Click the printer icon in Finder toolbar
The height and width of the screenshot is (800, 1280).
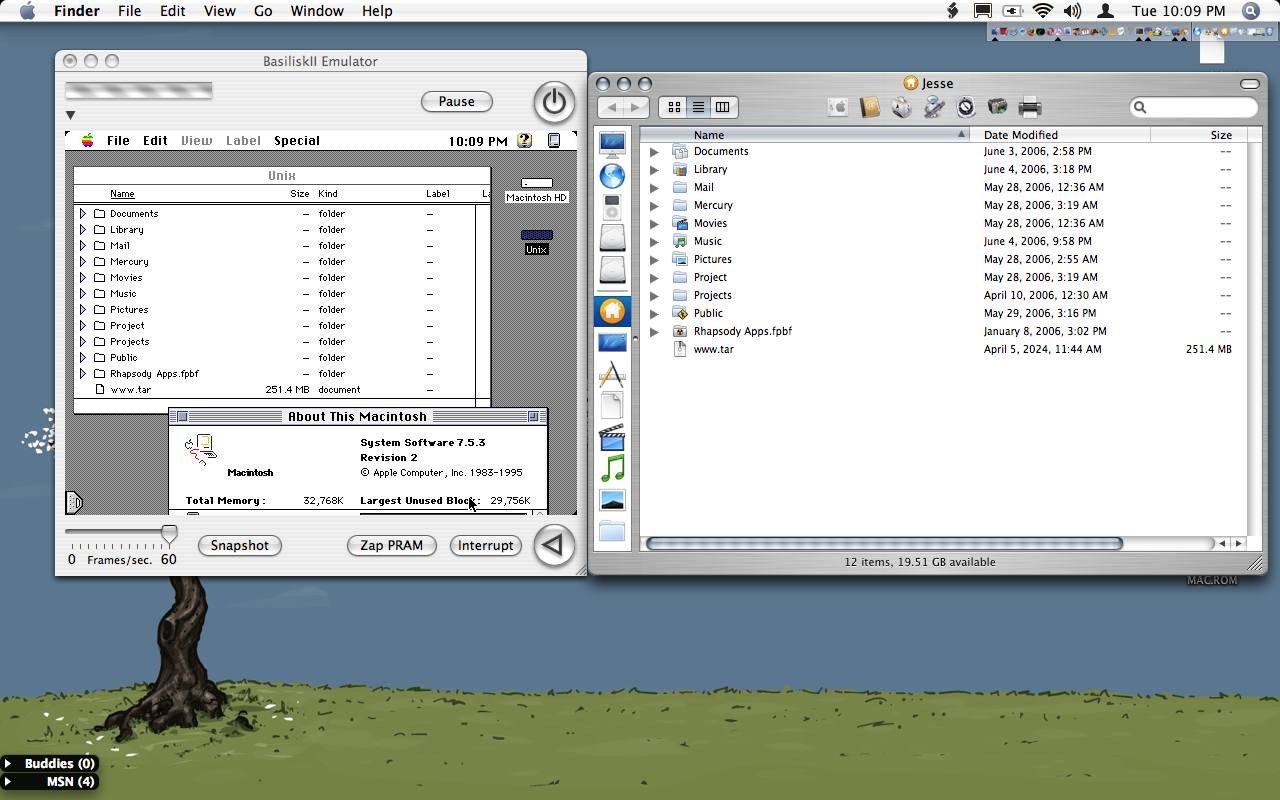point(1030,107)
